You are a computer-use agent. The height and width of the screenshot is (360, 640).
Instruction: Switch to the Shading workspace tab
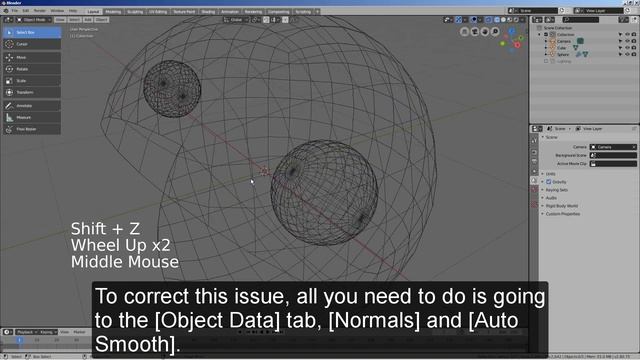[208, 11]
